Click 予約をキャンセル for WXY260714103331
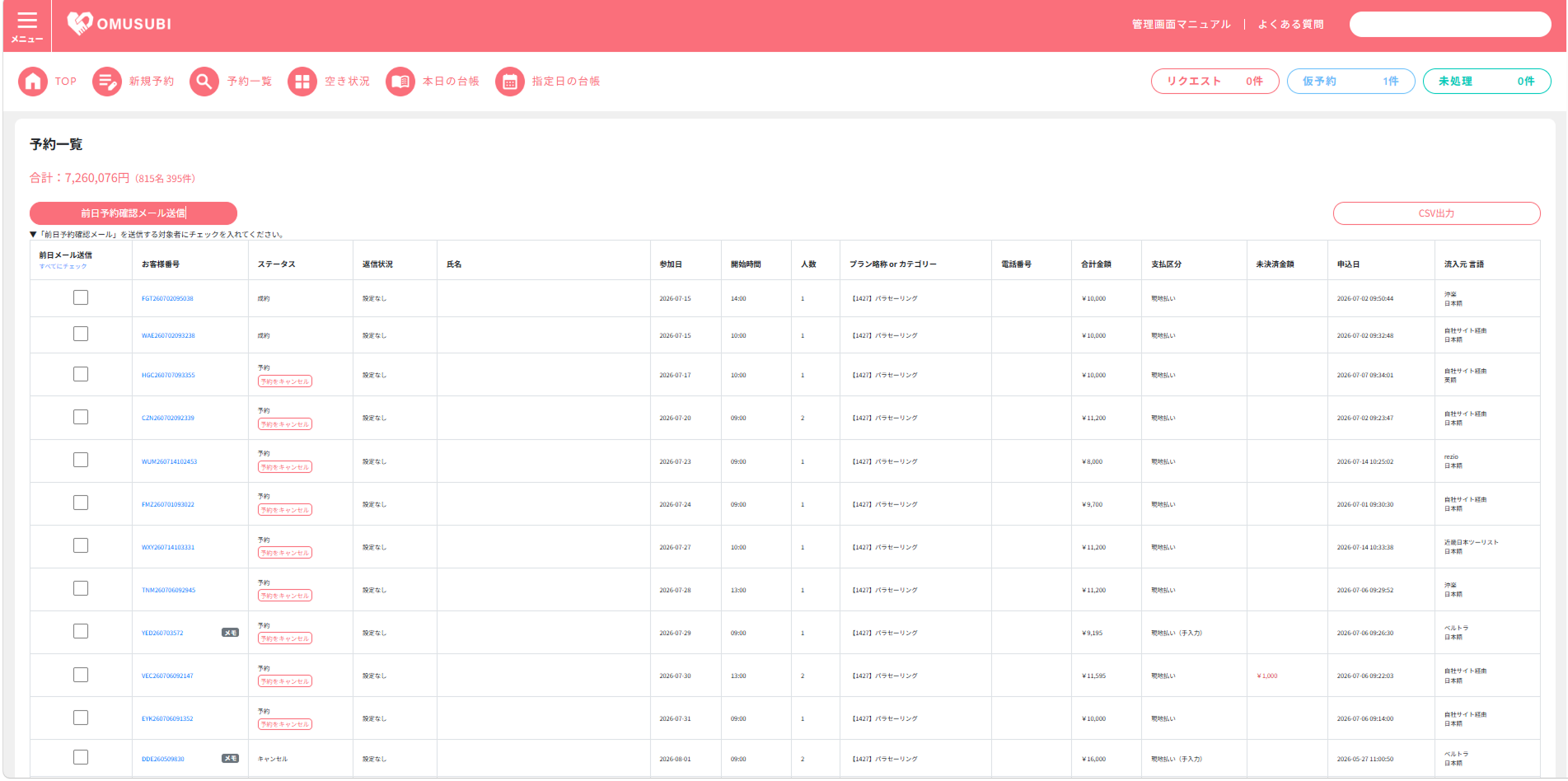 point(285,553)
